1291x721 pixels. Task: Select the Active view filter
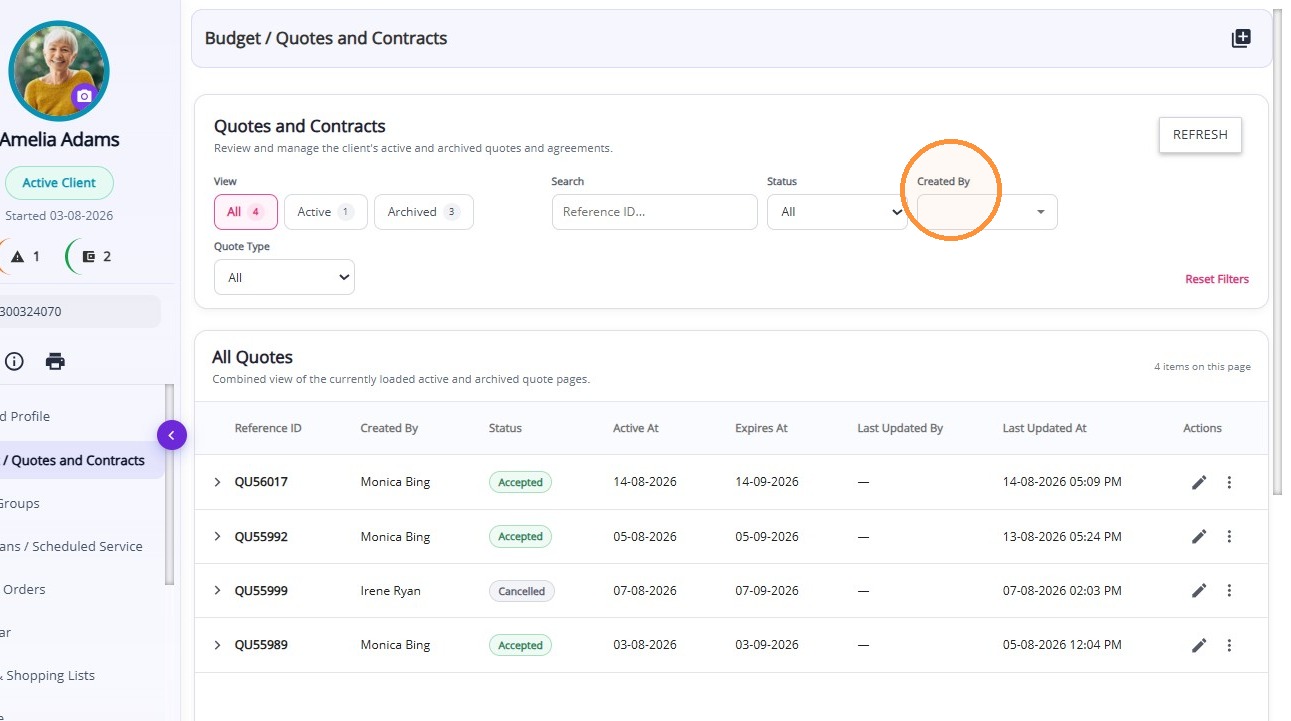(x=326, y=212)
